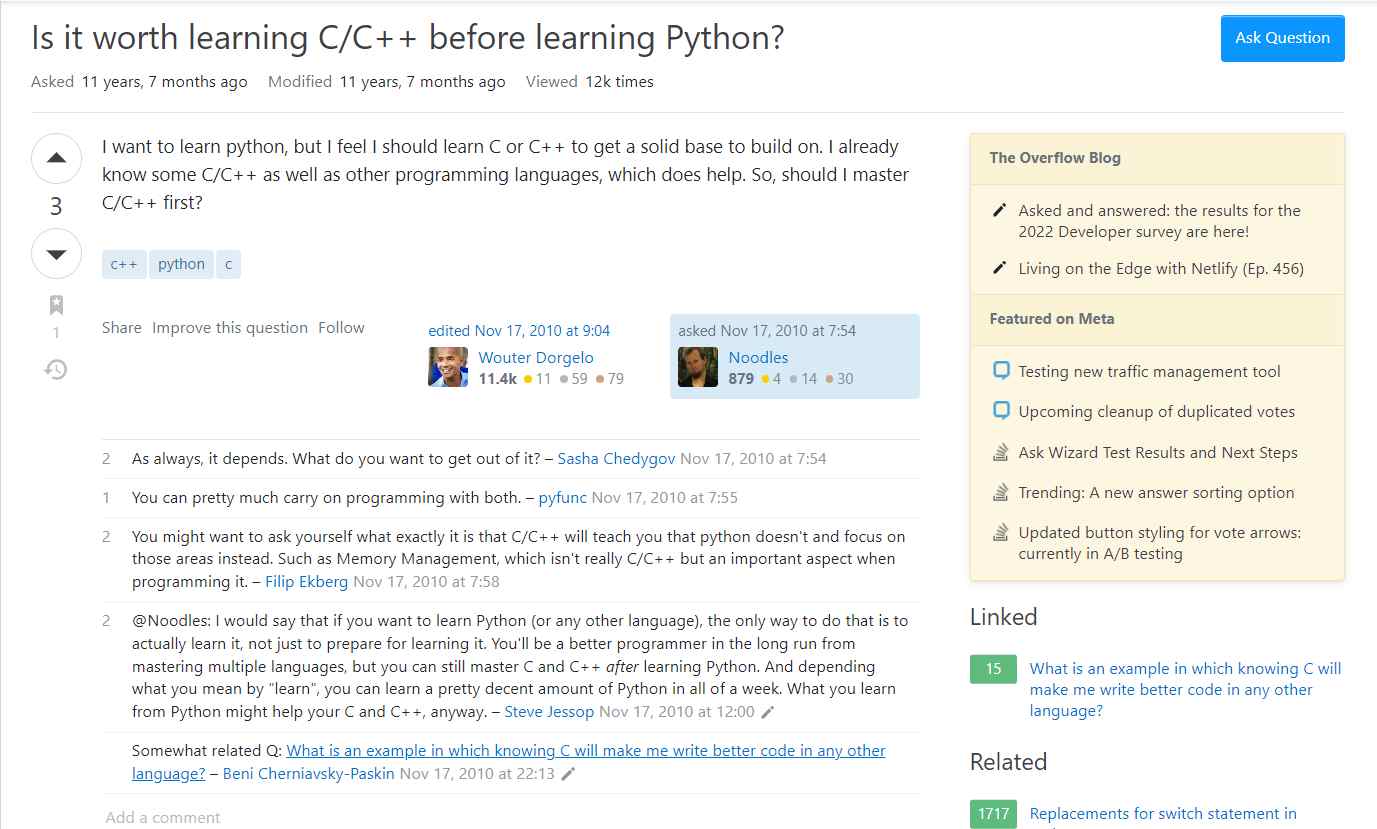Click Noodles' avatar thumbnail

click(x=697, y=367)
